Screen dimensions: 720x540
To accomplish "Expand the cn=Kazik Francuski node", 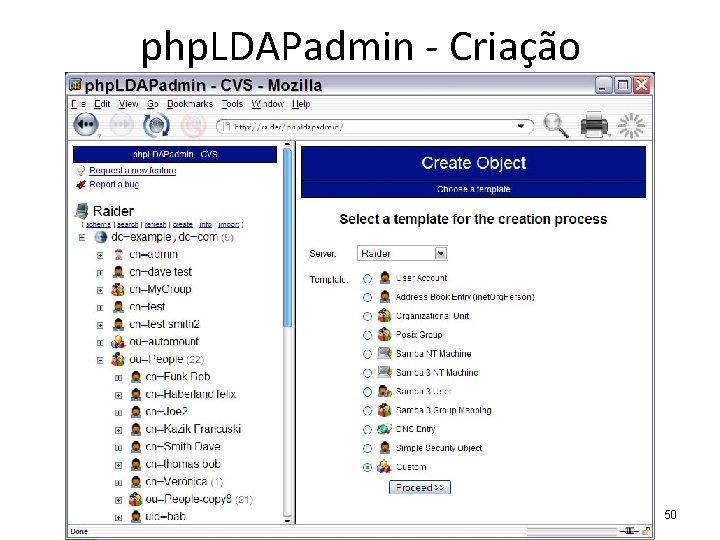I will pyautogui.click(x=118, y=430).
